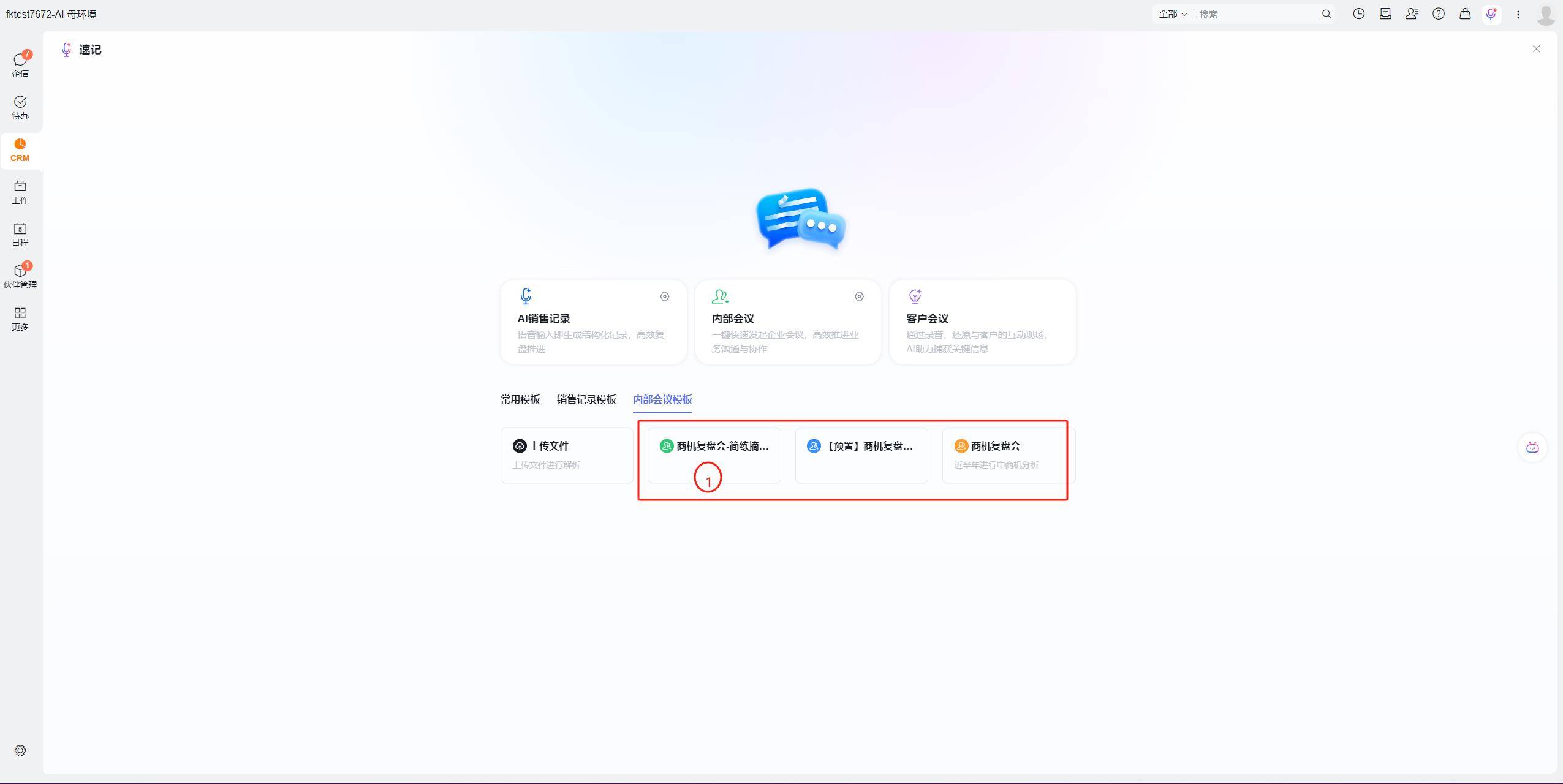Screen dimensions: 1563x784
Task: Open the three-dot more options menu
Action: click(1518, 14)
